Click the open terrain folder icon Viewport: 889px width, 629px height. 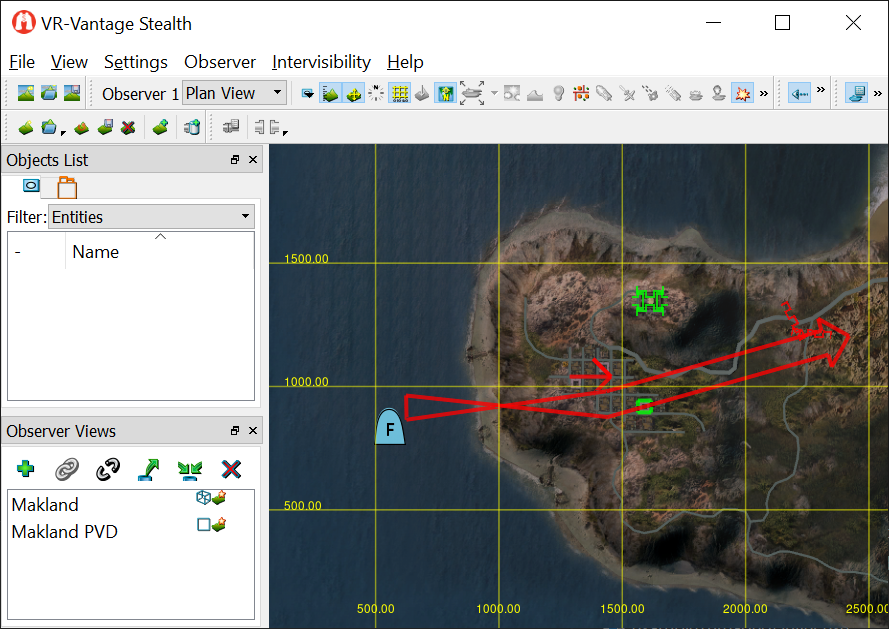click(49, 127)
